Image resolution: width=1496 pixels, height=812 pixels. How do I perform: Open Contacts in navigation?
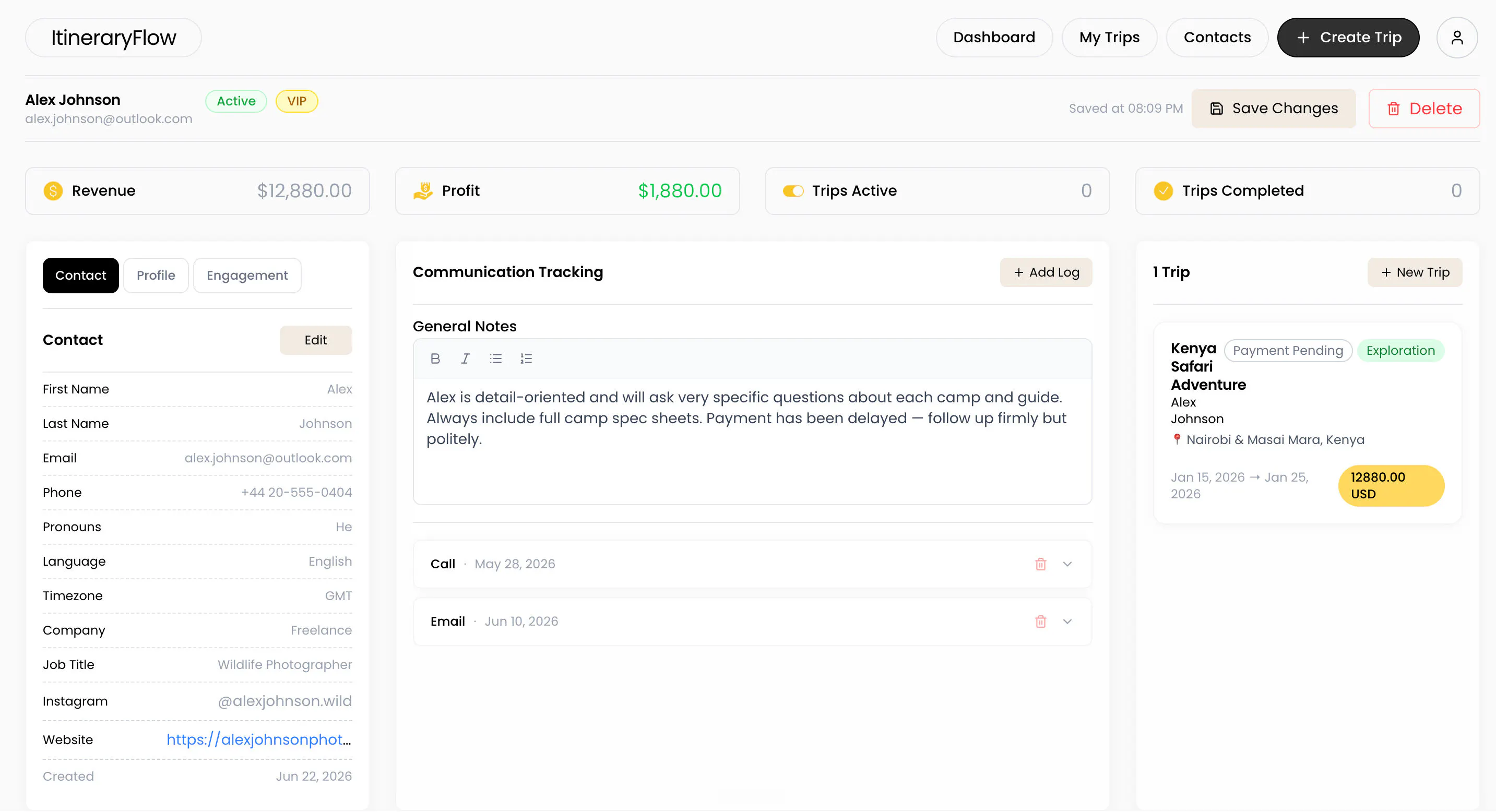coord(1217,38)
